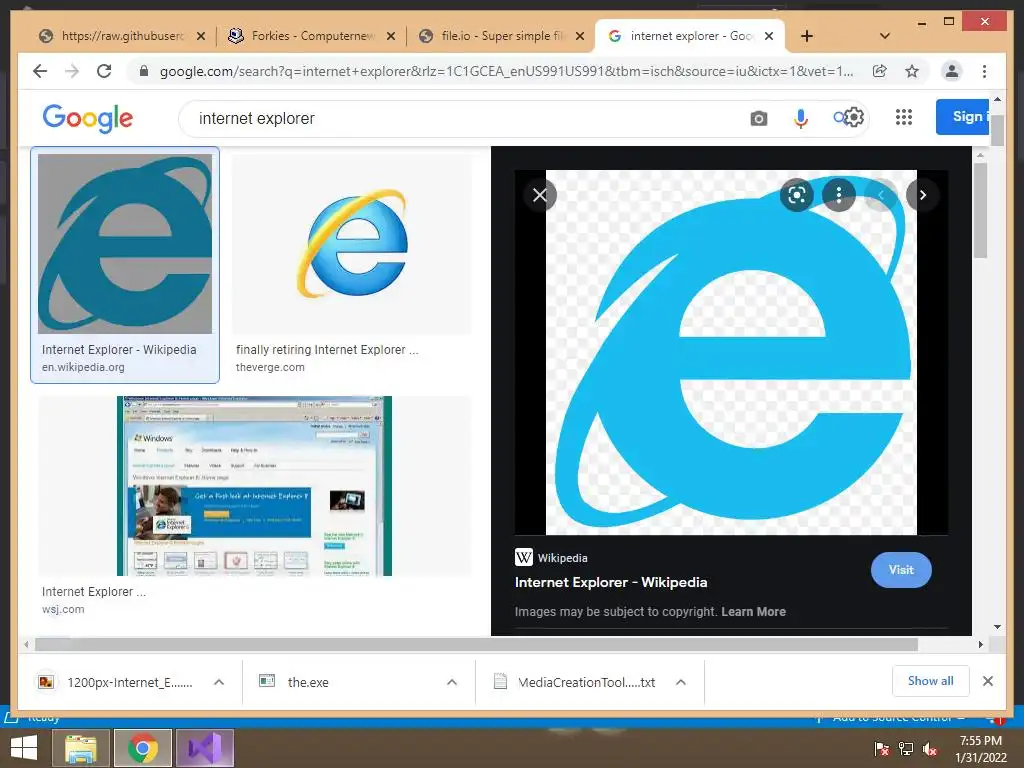The width and height of the screenshot is (1024, 768).
Task: Open a new tab with the plus button
Action: pos(807,36)
